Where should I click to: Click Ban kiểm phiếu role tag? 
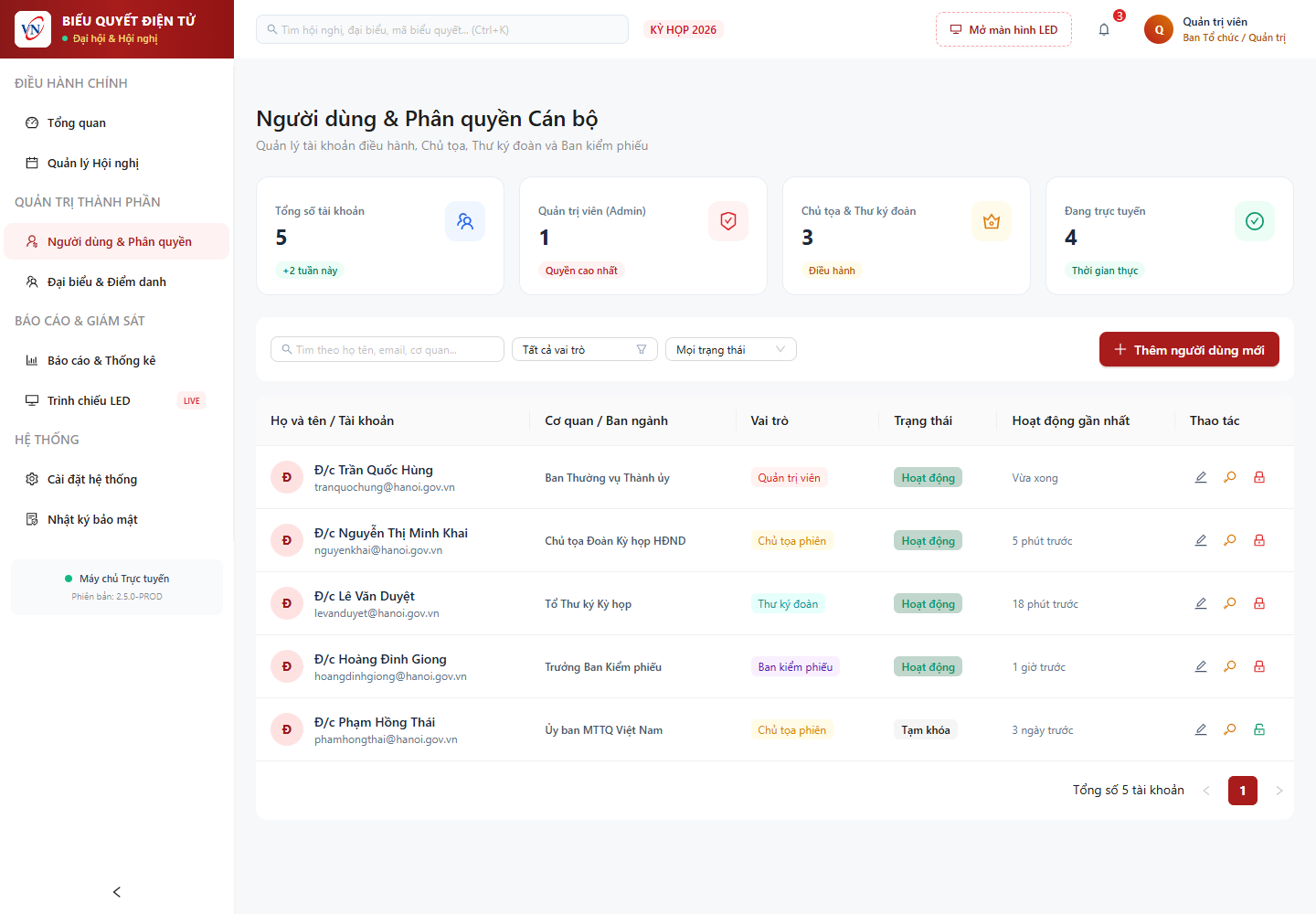(x=795, y=666)
